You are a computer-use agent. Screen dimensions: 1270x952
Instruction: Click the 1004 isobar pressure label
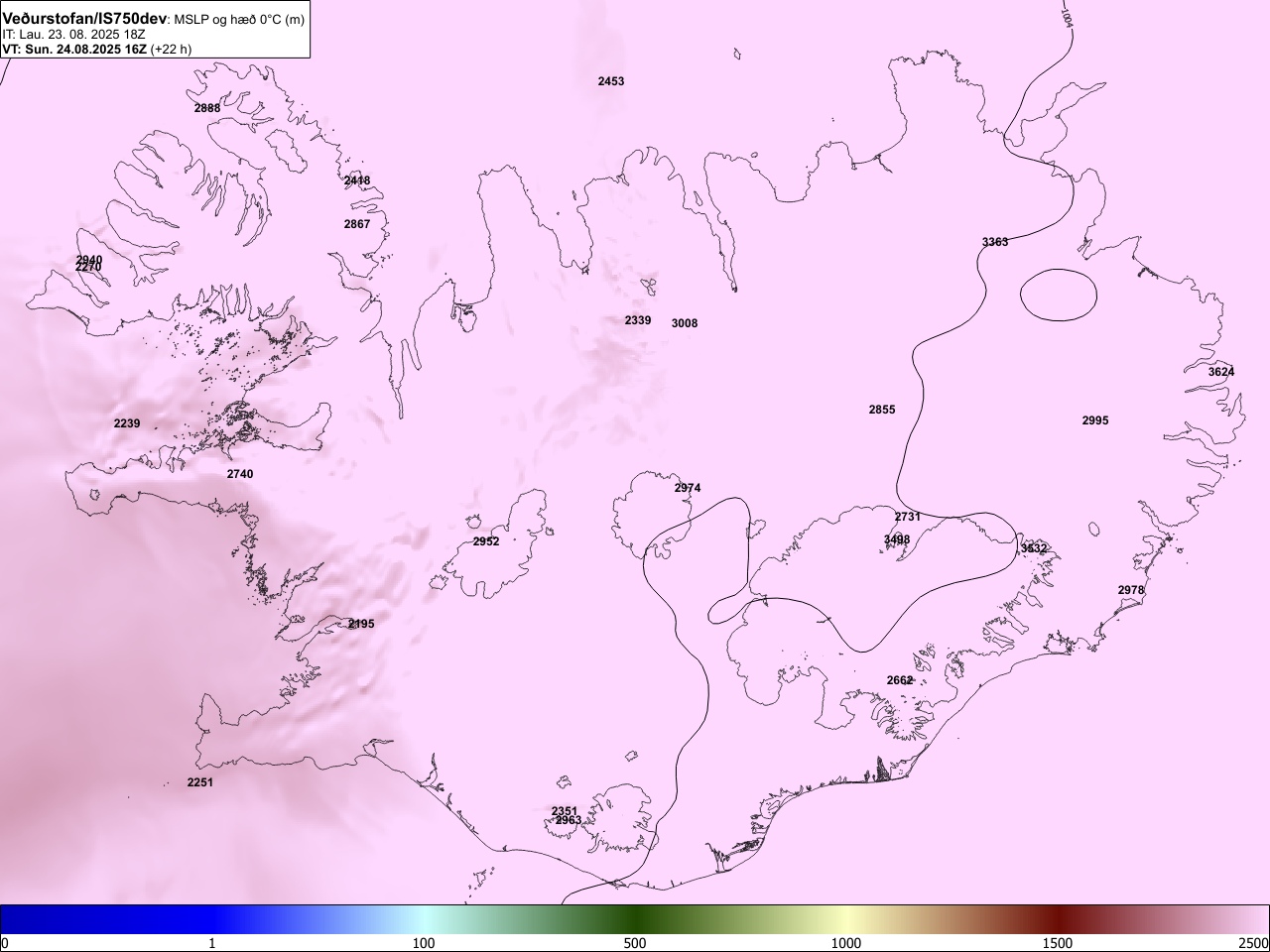click(x=1068, y=16)
